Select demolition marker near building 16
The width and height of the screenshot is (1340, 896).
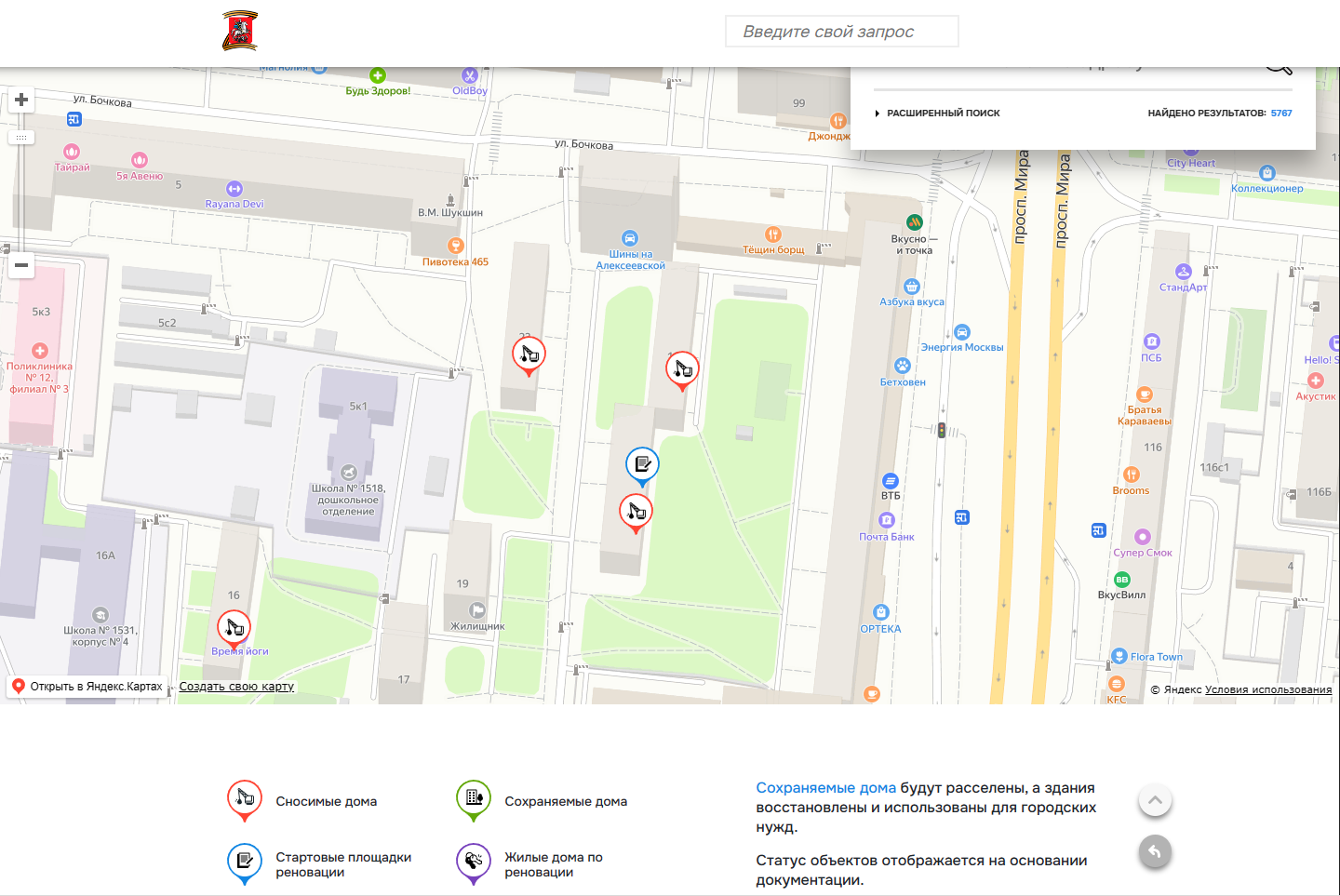pyautogui.click(x=234, y=629)
